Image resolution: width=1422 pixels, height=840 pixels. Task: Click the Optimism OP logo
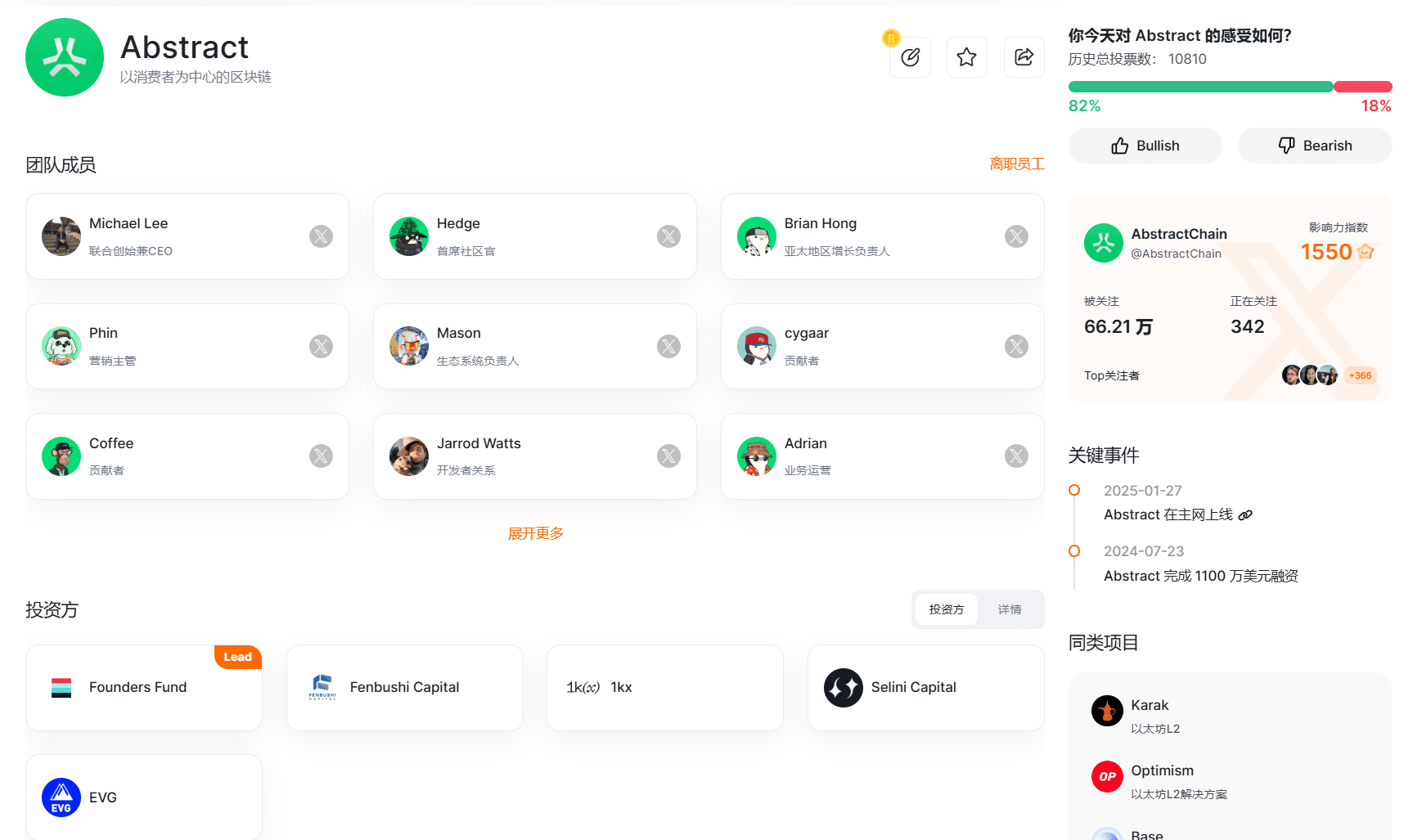pyautogui.click(x=1107, y=776)
